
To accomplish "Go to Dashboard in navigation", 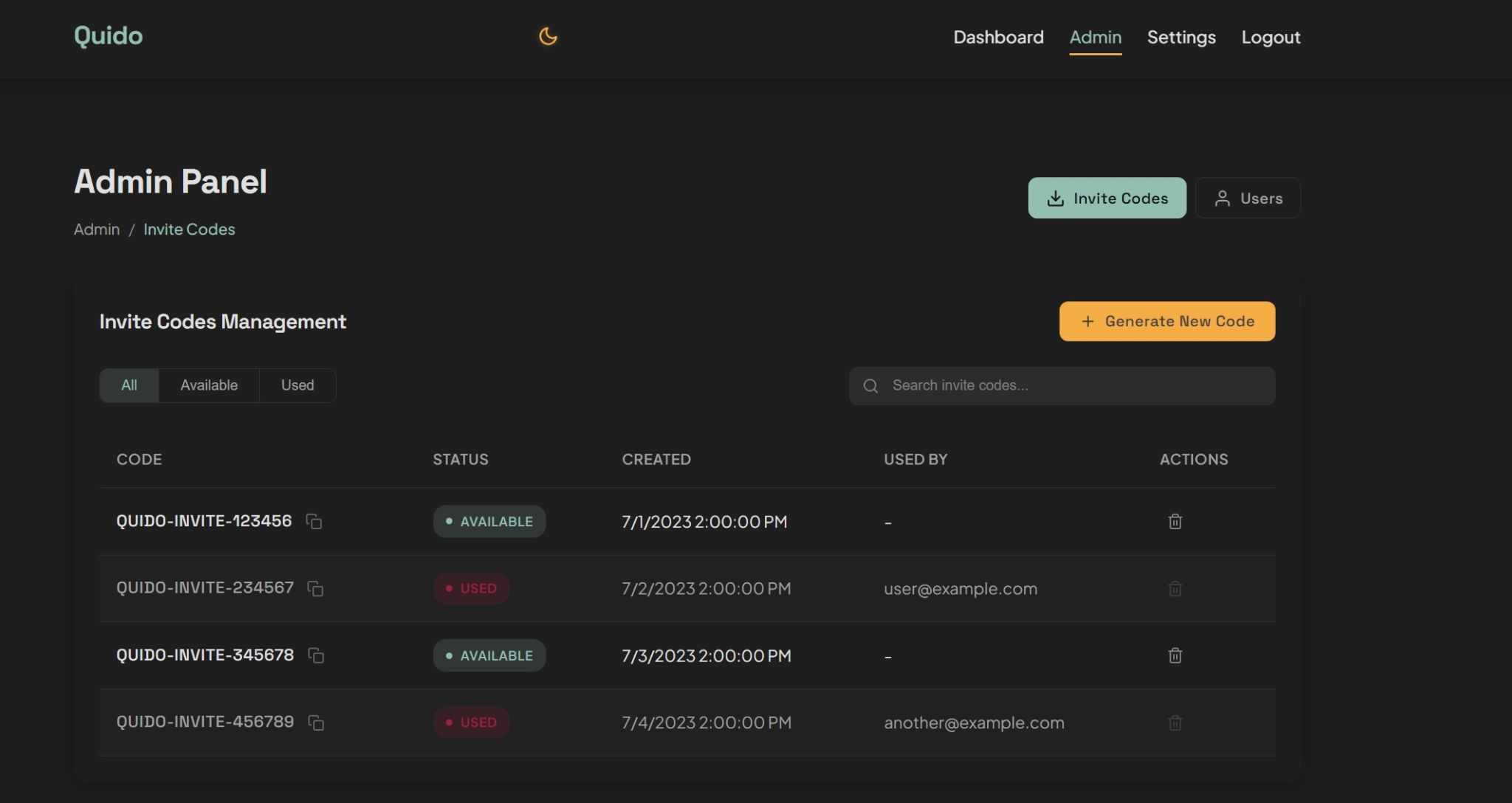I will 998,37.
